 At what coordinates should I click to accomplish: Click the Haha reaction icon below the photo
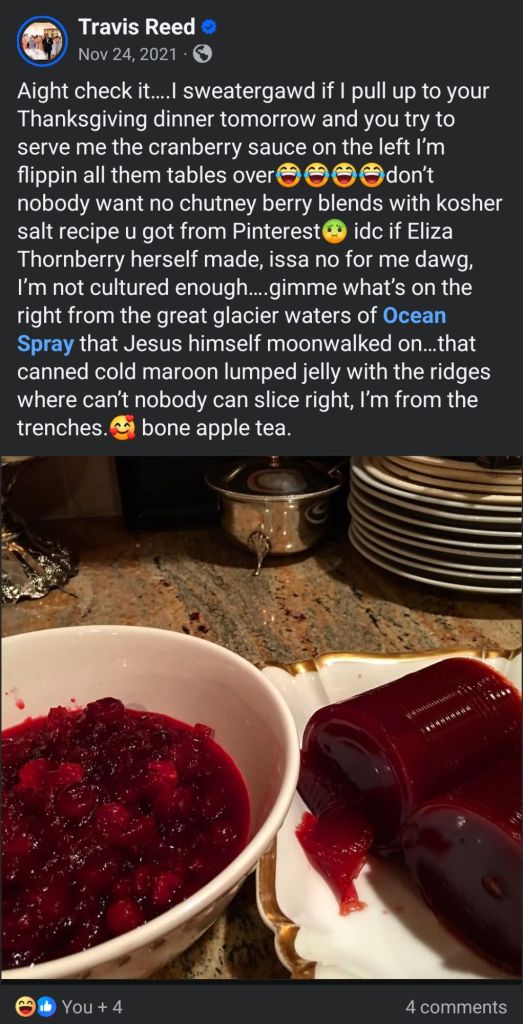25,1006
